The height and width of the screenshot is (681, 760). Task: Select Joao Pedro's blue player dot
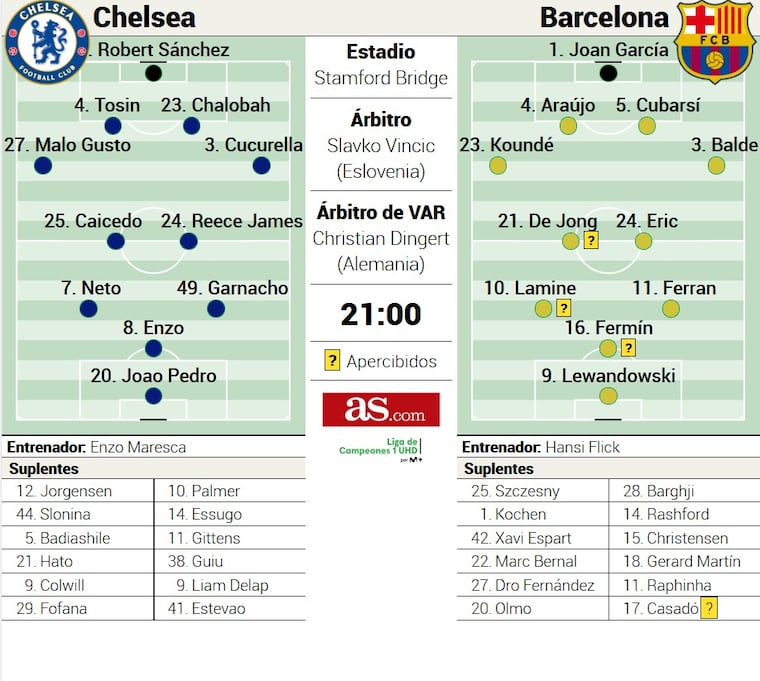[153, 396]
